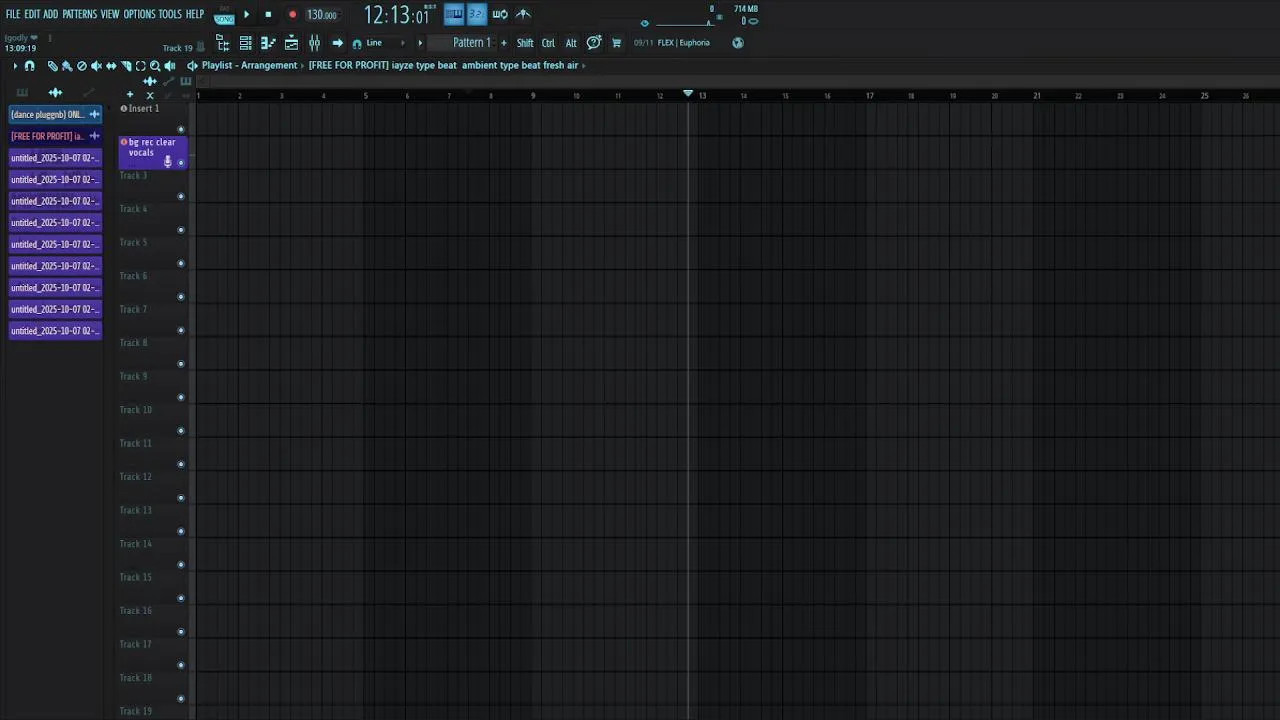Mute Track 5 with its dot
This screenshot has height=720, width=1280.
(181, 263)
